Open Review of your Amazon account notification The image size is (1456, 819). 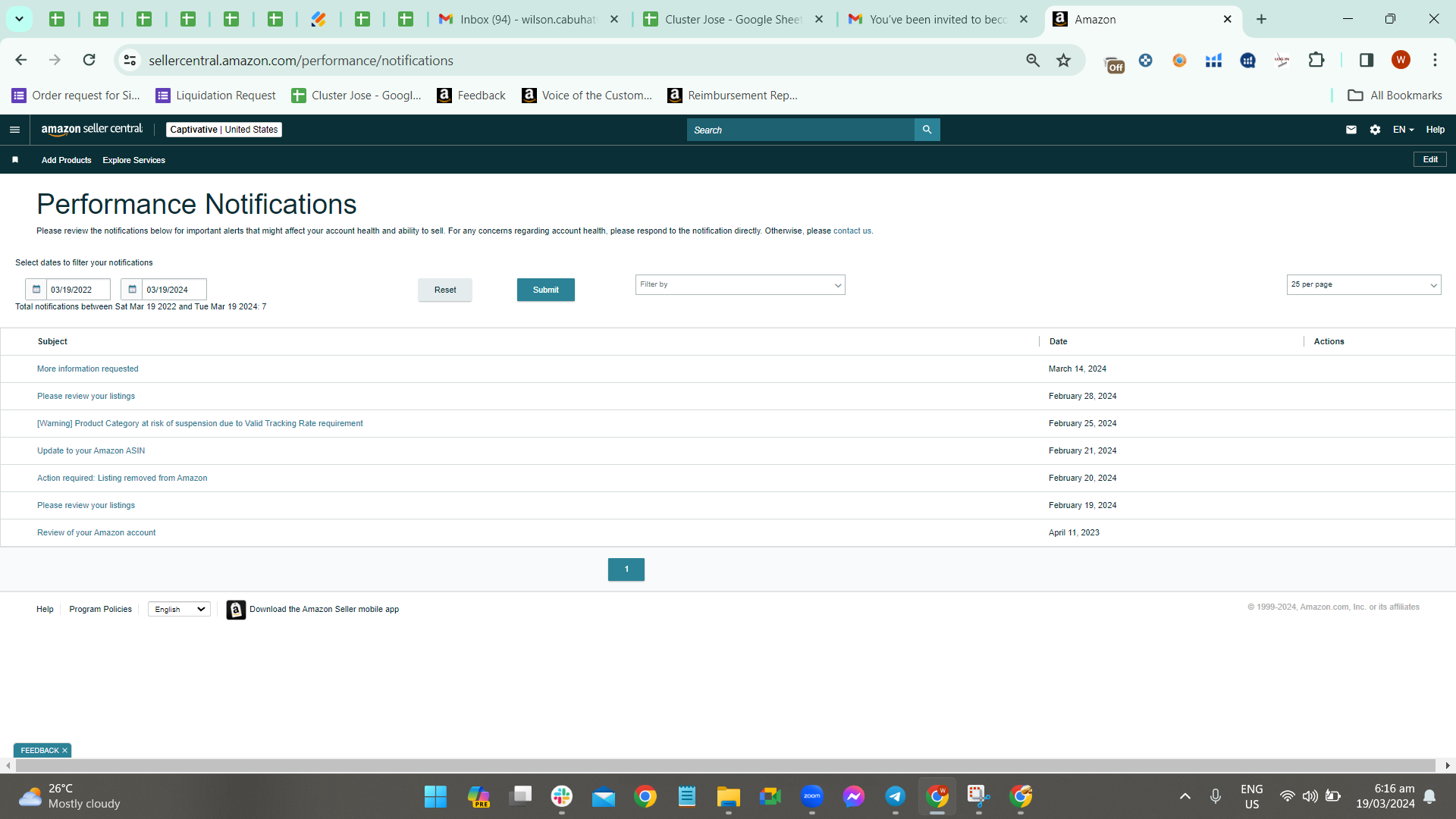96,533
